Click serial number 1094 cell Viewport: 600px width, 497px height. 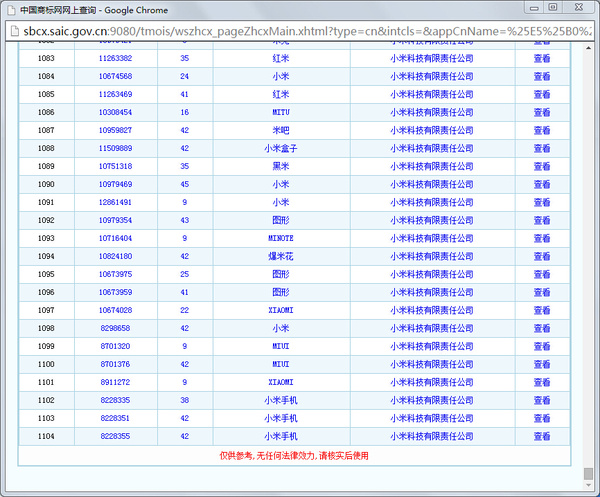46,256
